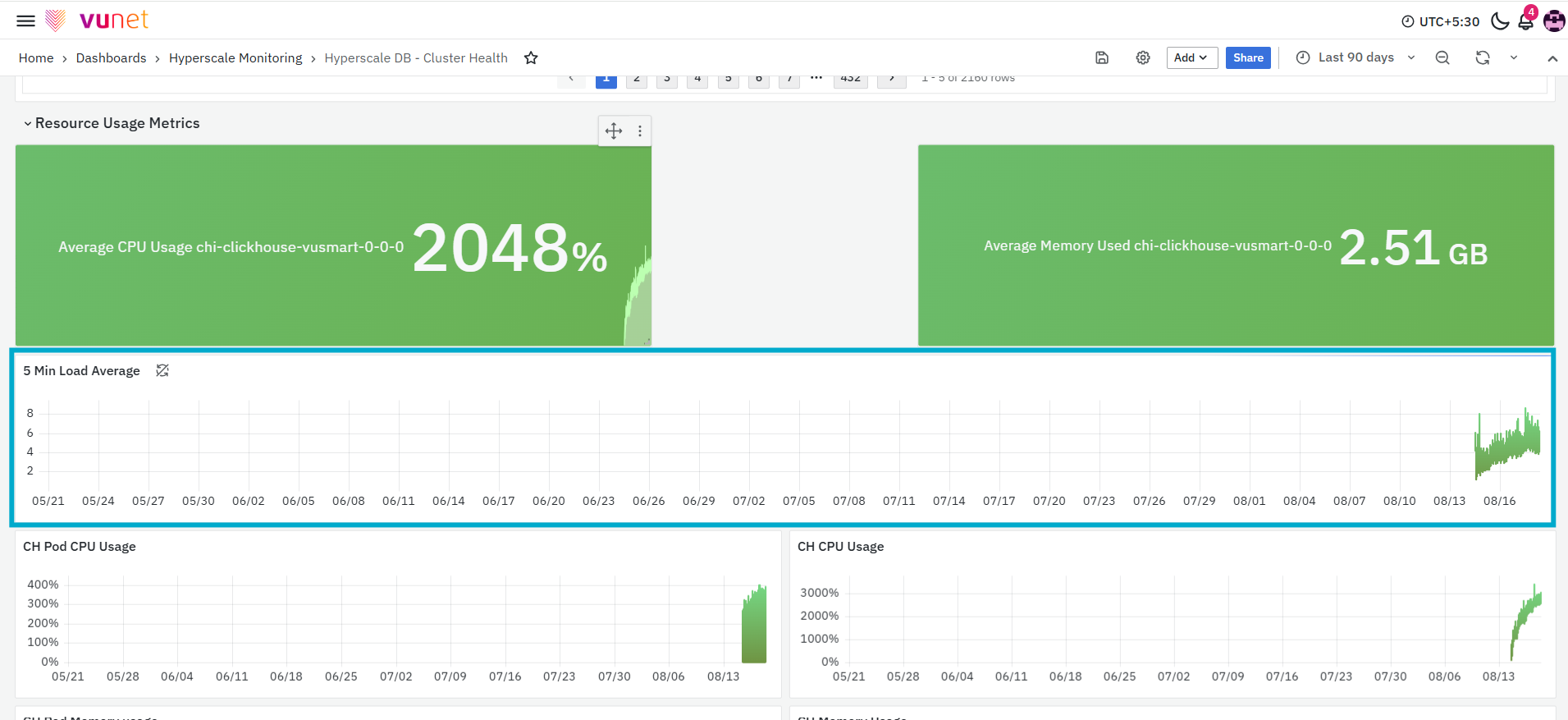The width and height of the screenshot is (1568, 720).
Task: Collapse the Resource Usage Metrics row
Action: [x=27, y=123]
